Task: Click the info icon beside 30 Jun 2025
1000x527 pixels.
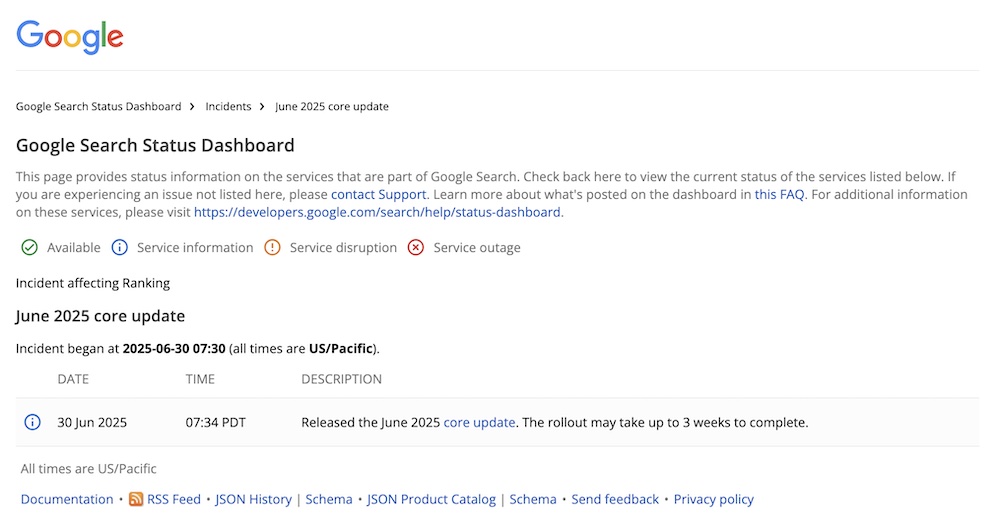Action: 32,422
